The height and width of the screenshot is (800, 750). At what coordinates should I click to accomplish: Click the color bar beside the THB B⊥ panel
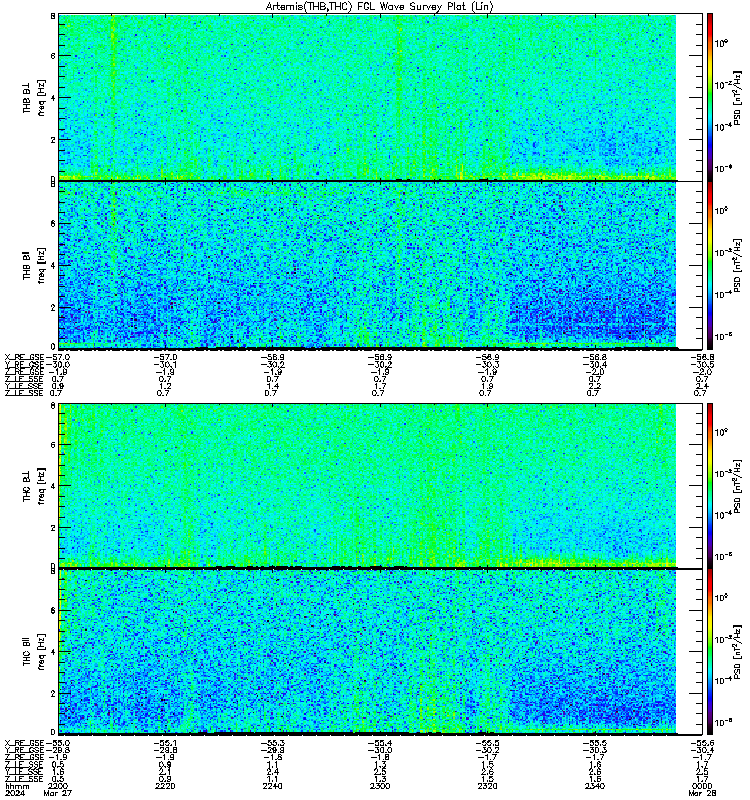click(710, 97)
